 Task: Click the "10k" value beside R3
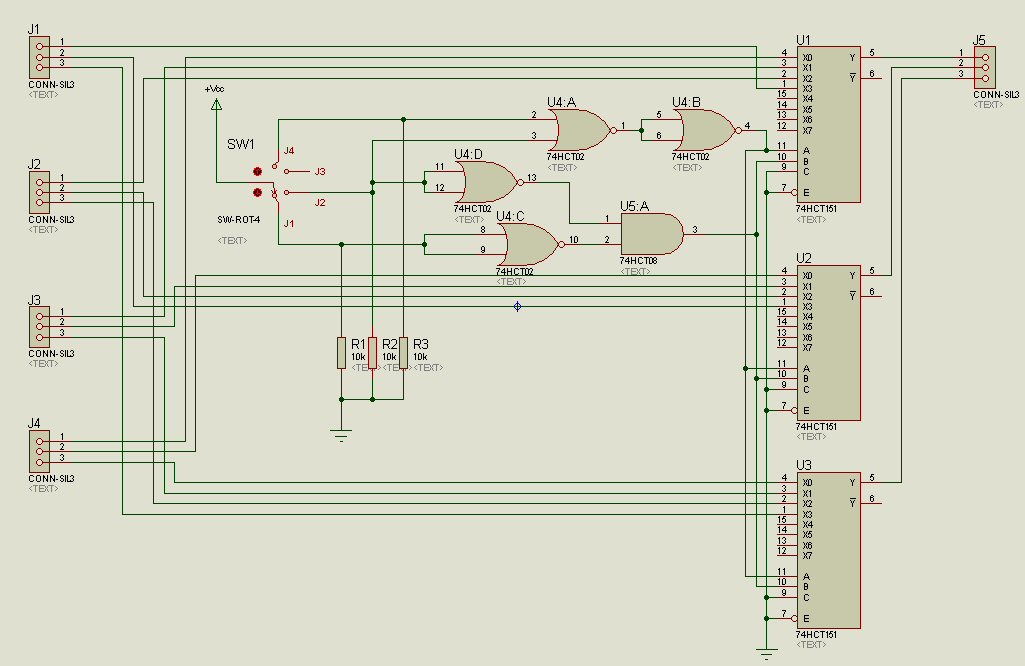[420, 357]
